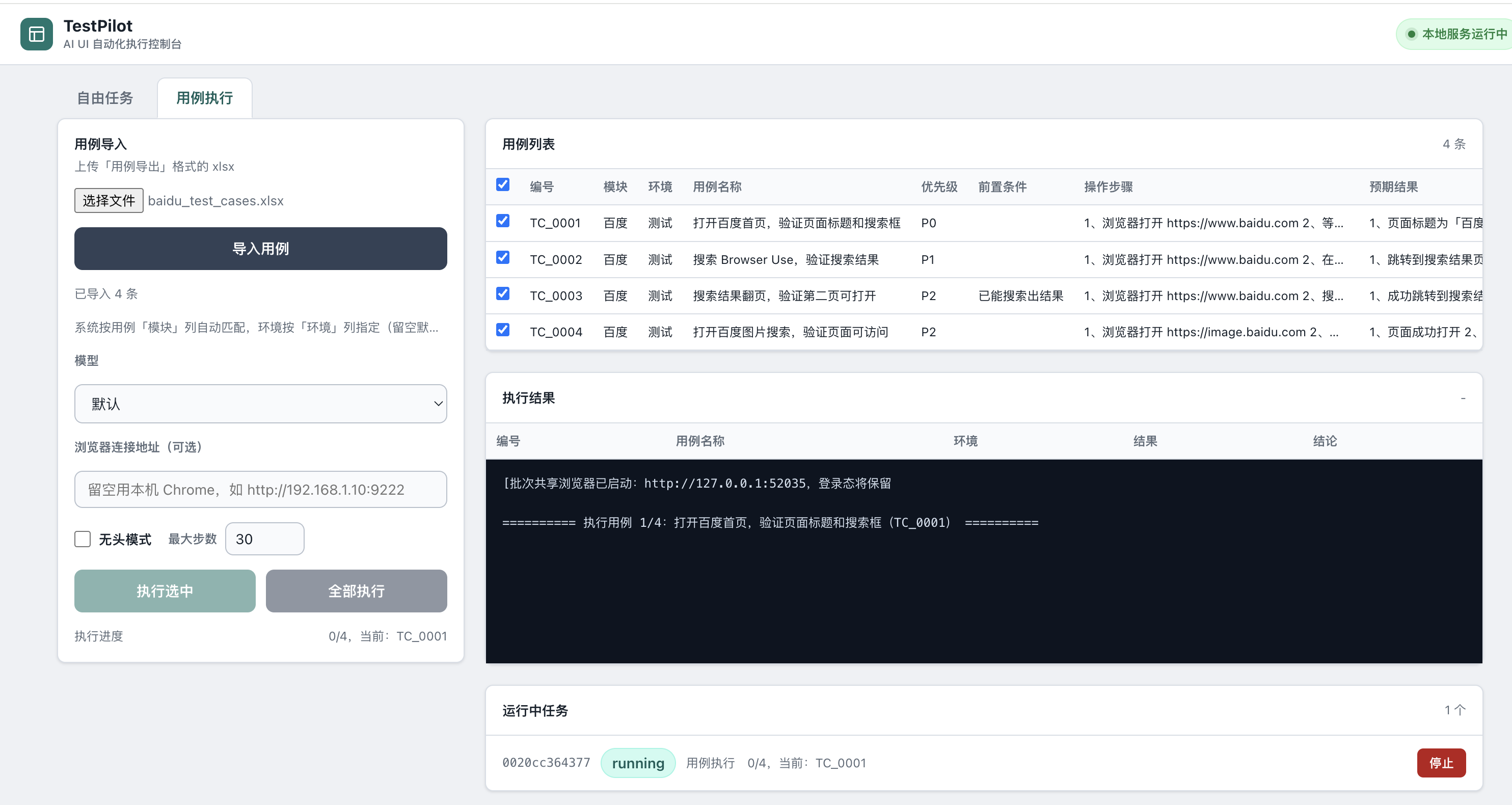Switch to the 自由任务 tab
Viewport: 1512px width, 805px height.
(x=105, y=98)
